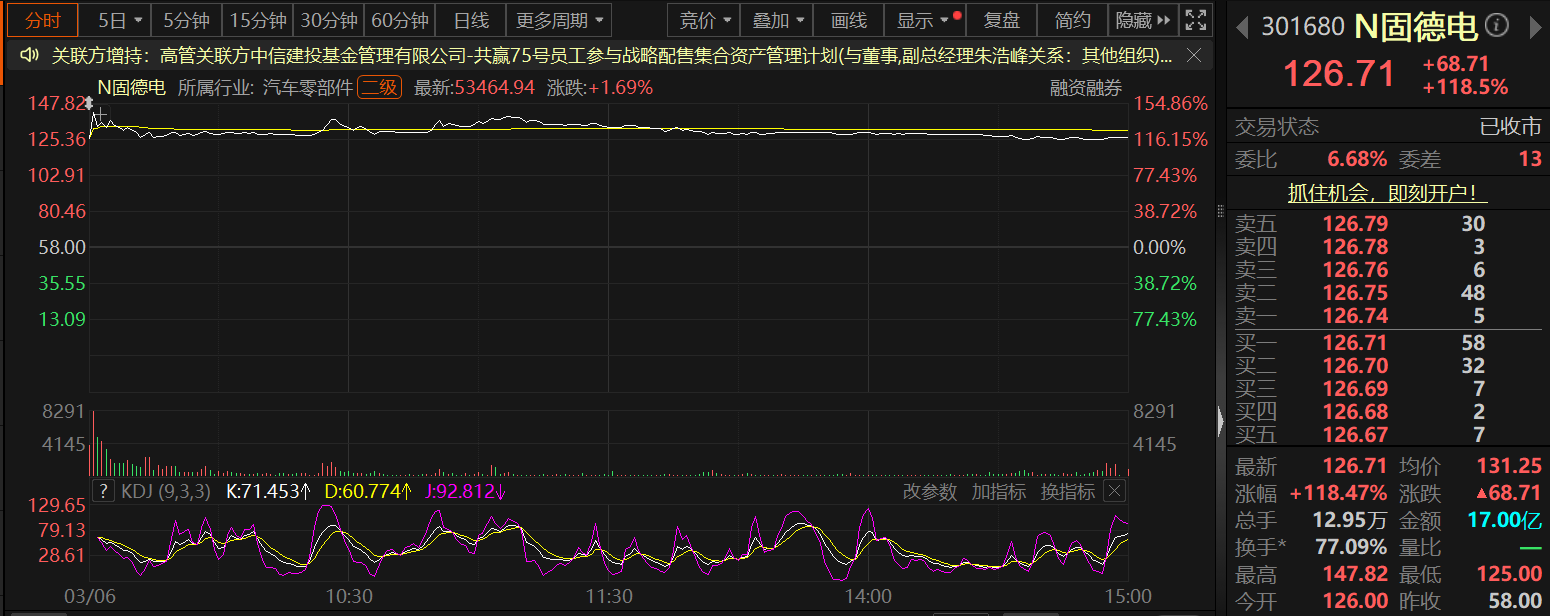Viewport: 1550px width, 616px height.
Task: Expand the 5日 period dropdown
Action: click(x=122, y=20)
